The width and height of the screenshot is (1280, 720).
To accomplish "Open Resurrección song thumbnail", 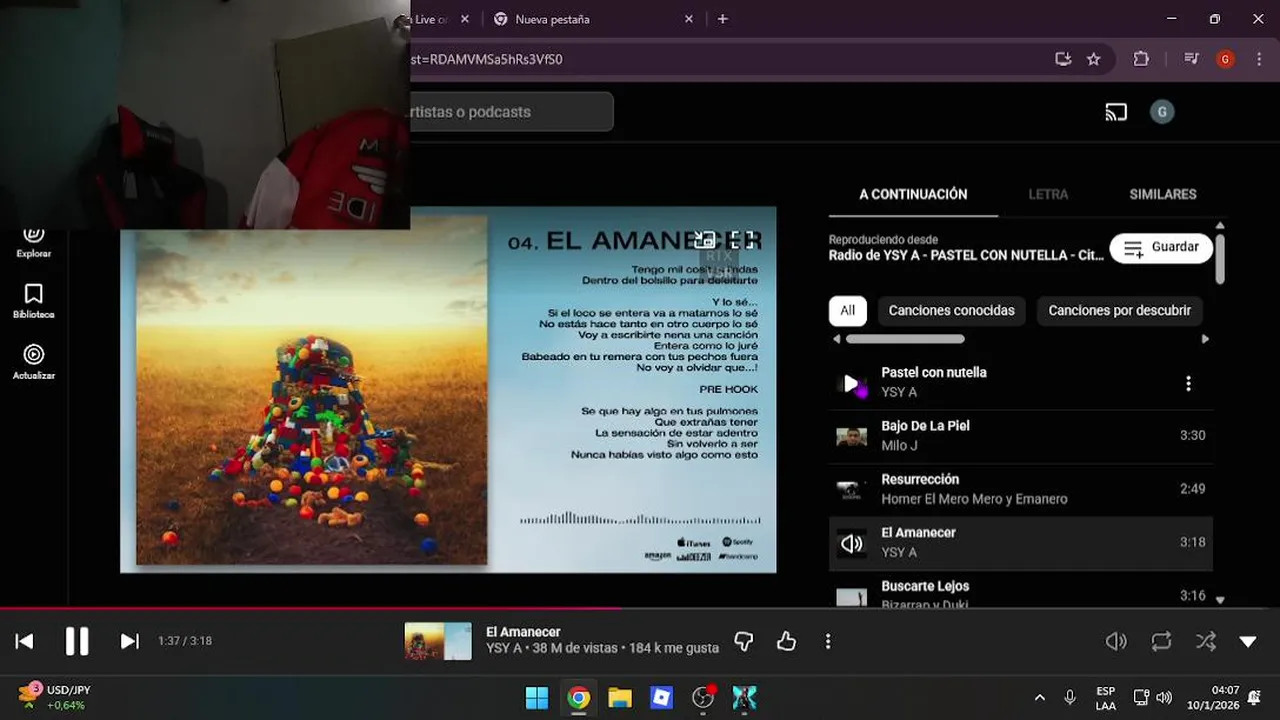I will [x=851, y=489].
